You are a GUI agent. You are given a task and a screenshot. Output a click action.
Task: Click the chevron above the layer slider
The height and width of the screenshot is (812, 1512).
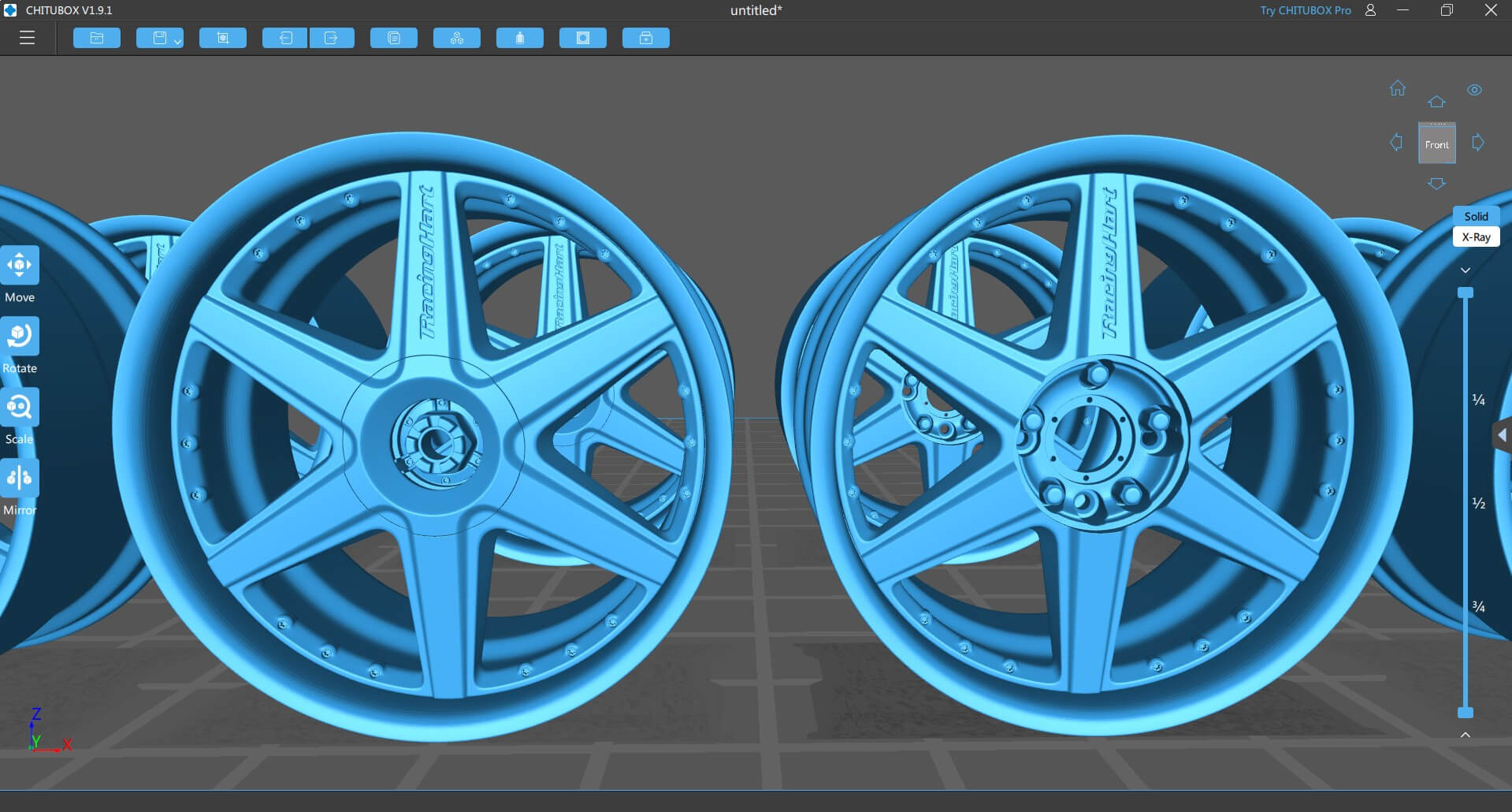pos(1465,270)
